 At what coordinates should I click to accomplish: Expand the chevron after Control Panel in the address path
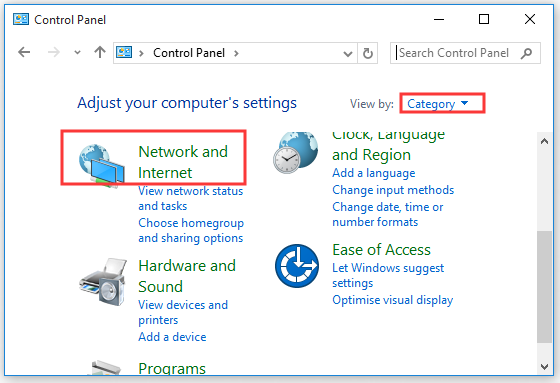(236, 53)
